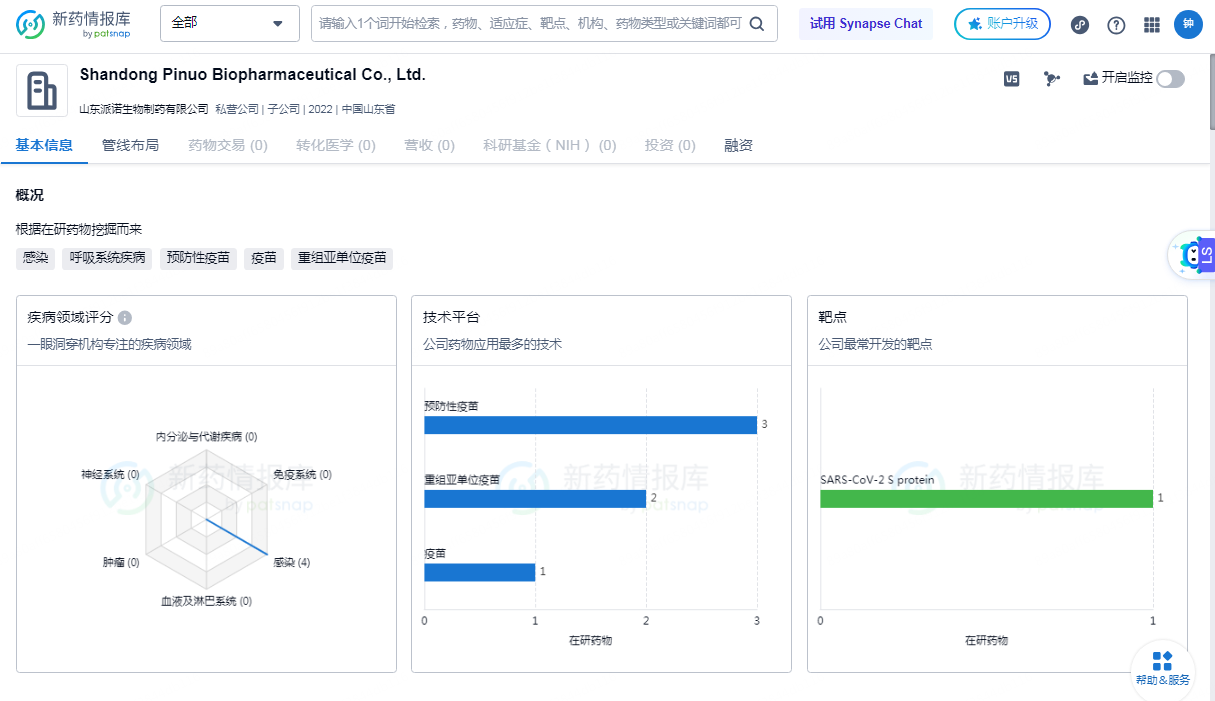Open the relationship graph icon next to VS
The image size is (1215, 701).
[1051, 77]
